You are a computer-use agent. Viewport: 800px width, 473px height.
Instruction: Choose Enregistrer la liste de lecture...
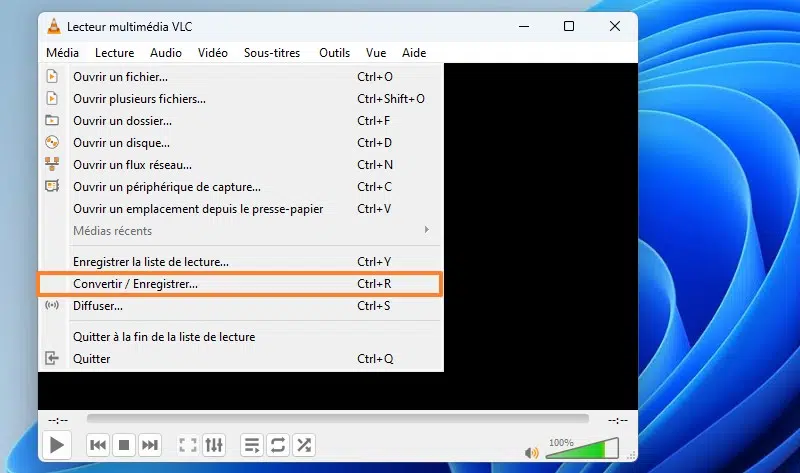pyautogui.click(x=240, y=262)
